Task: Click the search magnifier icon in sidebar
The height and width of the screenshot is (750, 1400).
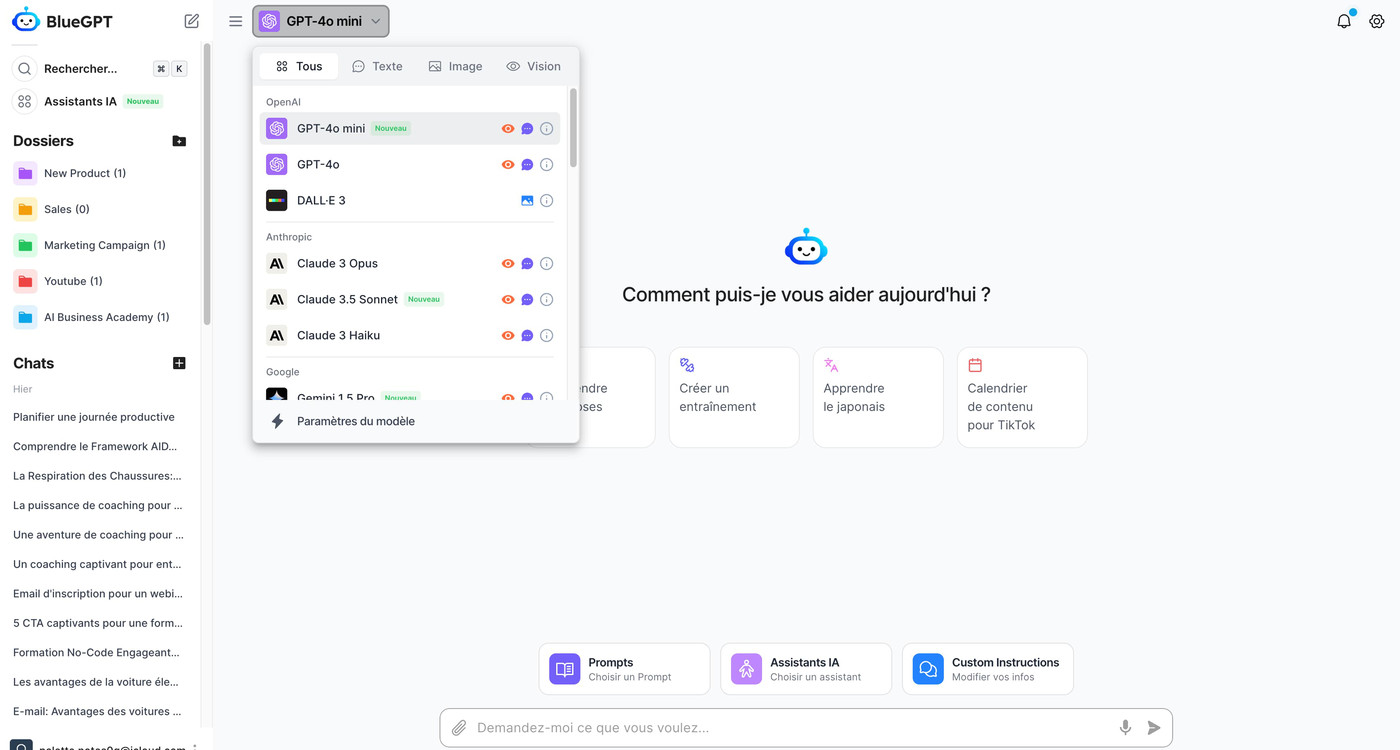Action: click(x=24, y=68)
